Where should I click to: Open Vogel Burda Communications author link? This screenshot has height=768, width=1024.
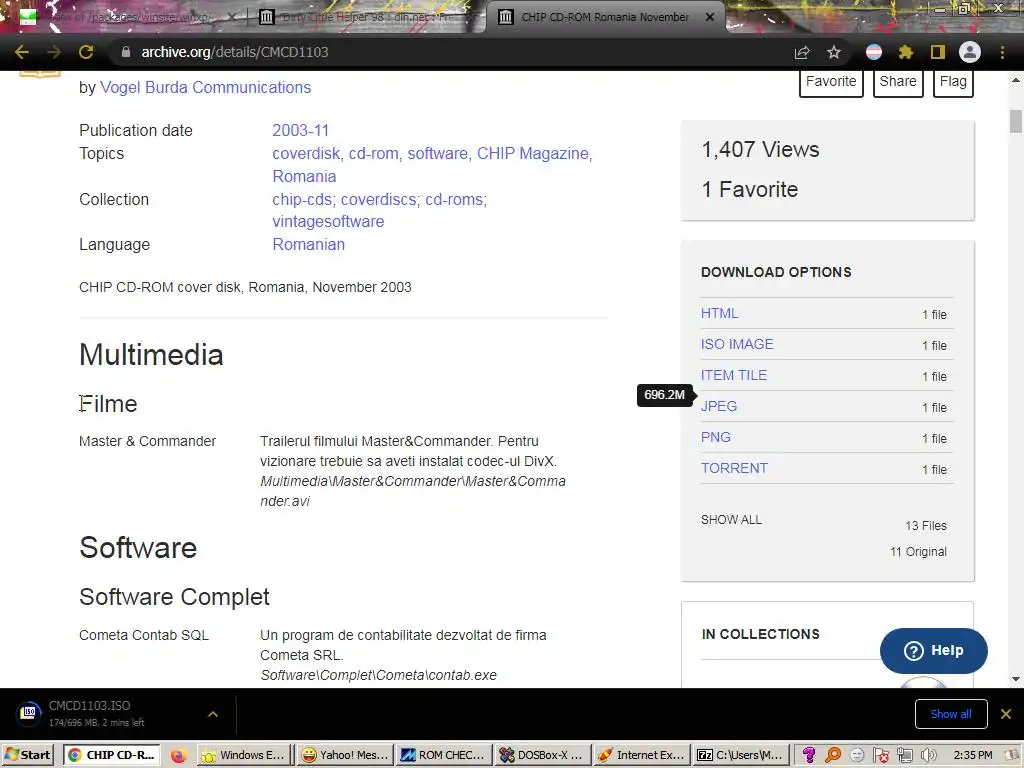point(205,88)
